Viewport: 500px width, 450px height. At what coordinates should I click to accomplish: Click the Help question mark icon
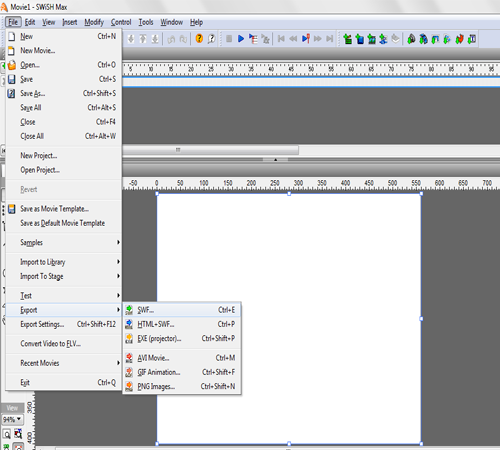[199, 39]
